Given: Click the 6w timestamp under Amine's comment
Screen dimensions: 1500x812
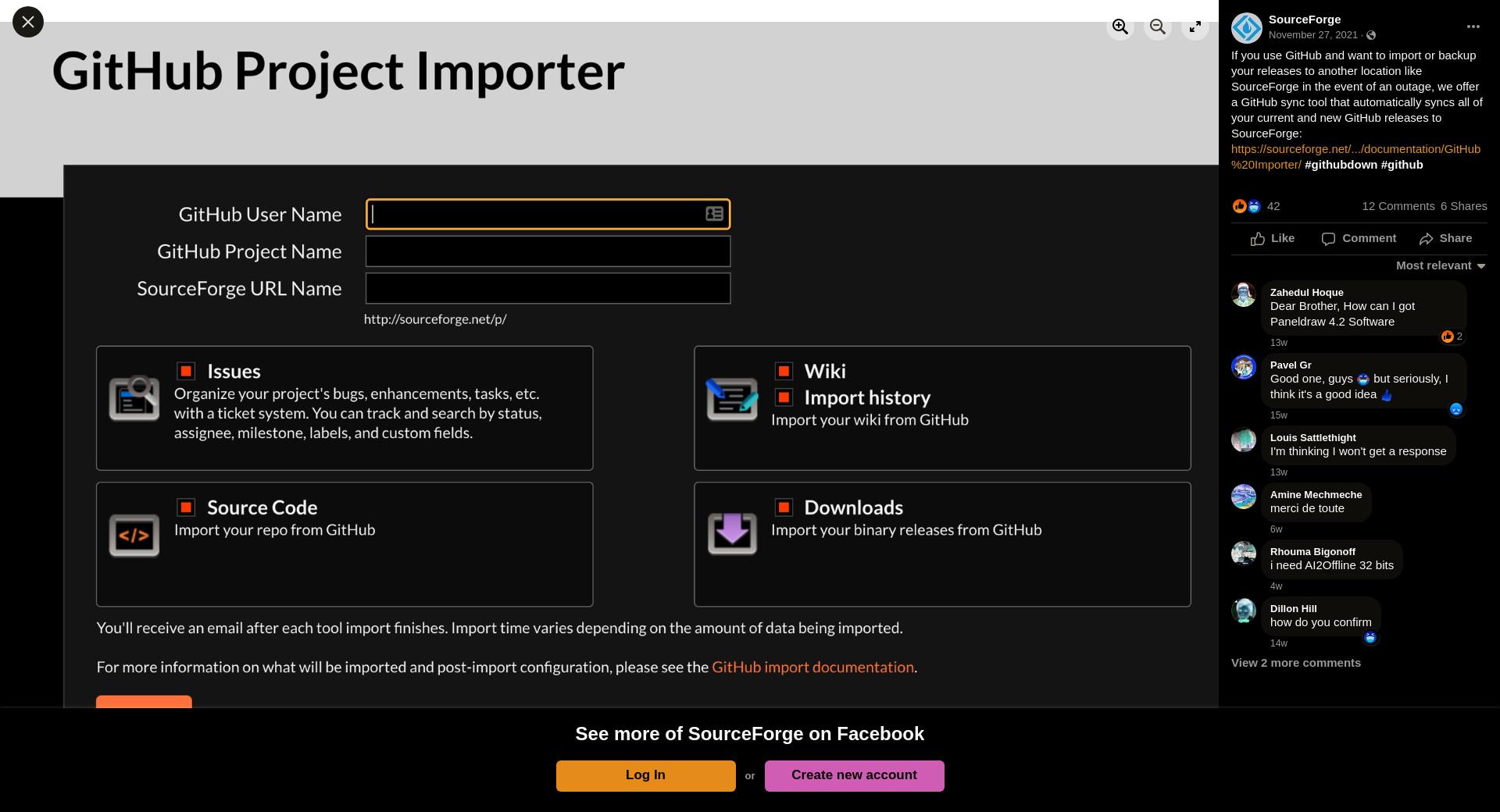Looking at the screenshot, I should pos(1277,529).
